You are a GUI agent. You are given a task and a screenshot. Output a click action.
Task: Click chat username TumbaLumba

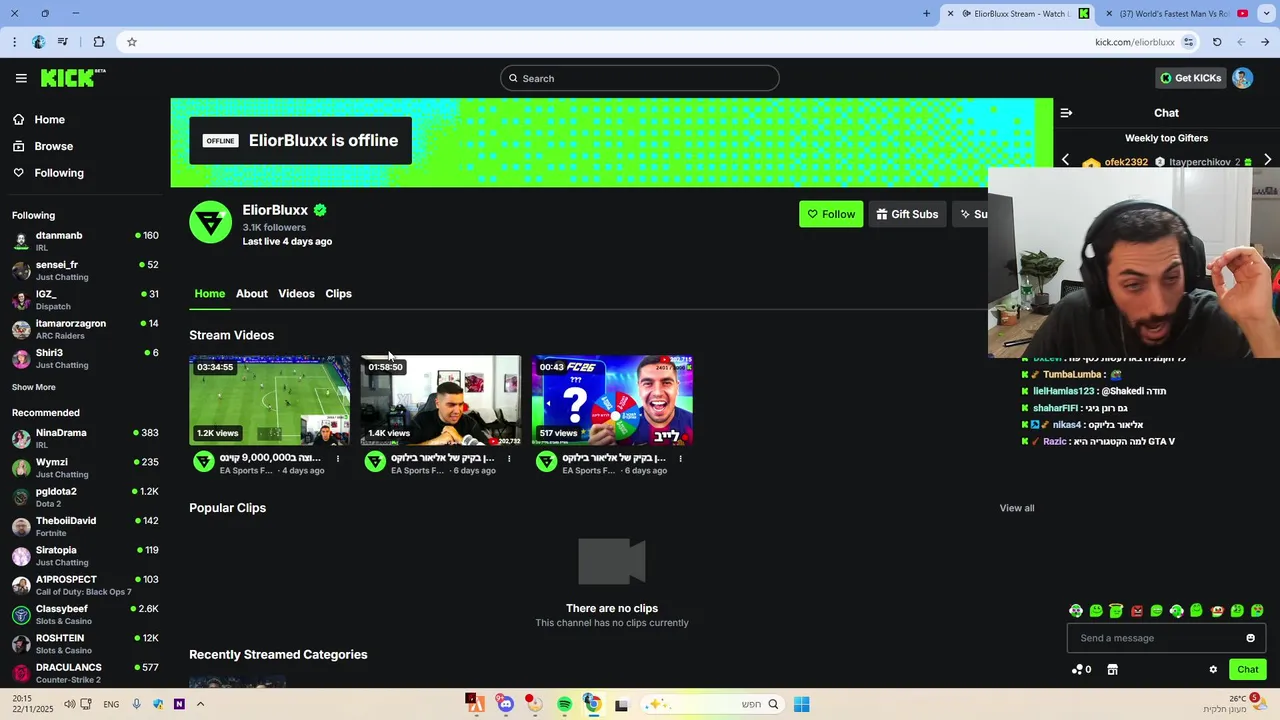[1072, 374]
